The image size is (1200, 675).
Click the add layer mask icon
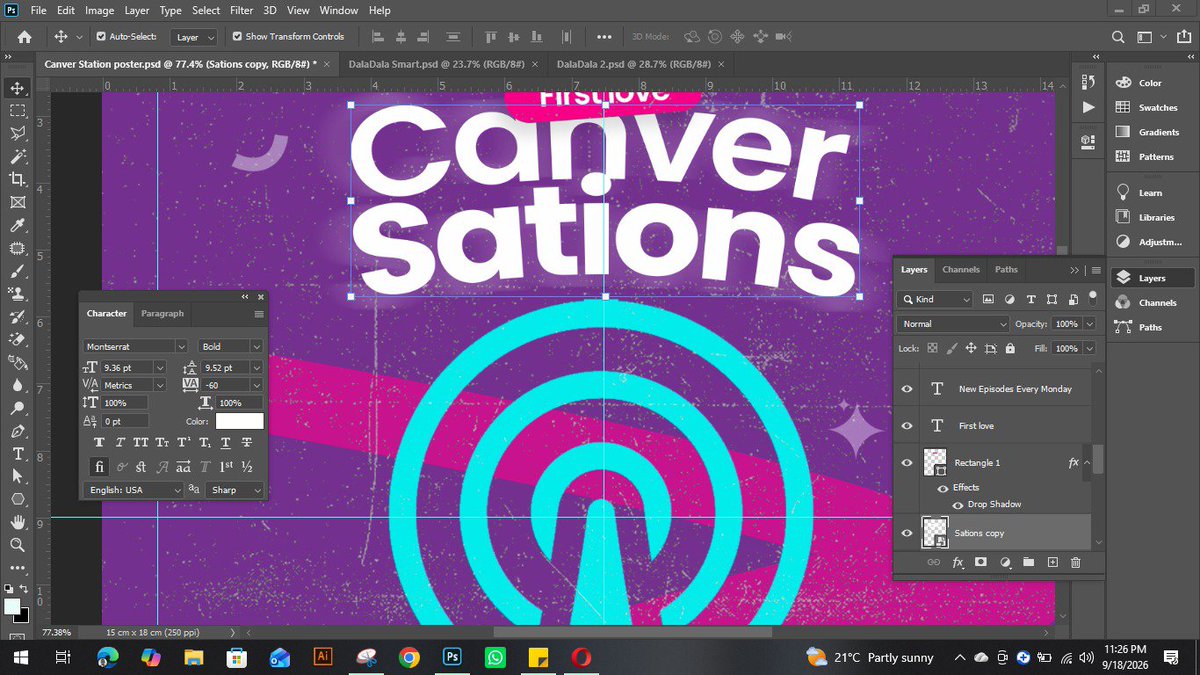click(980, 563)
